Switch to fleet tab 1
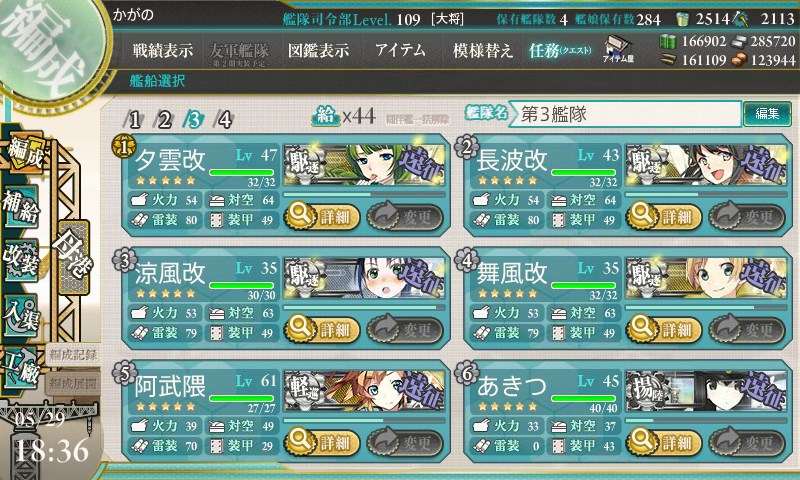The height and width of the screenshot is (480, 800). 134,120
